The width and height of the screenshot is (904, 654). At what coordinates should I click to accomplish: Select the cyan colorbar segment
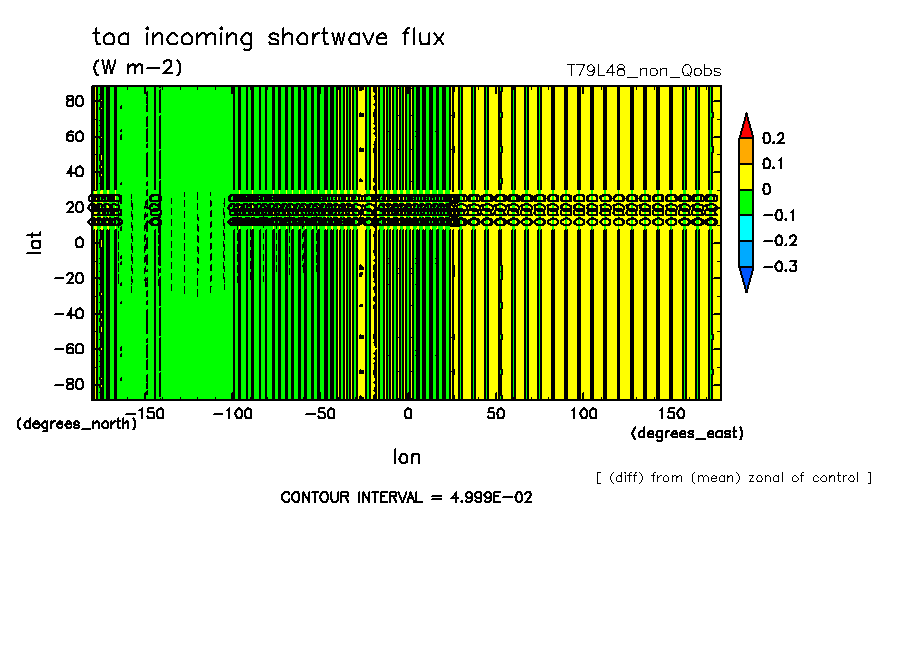coord(745,228)
